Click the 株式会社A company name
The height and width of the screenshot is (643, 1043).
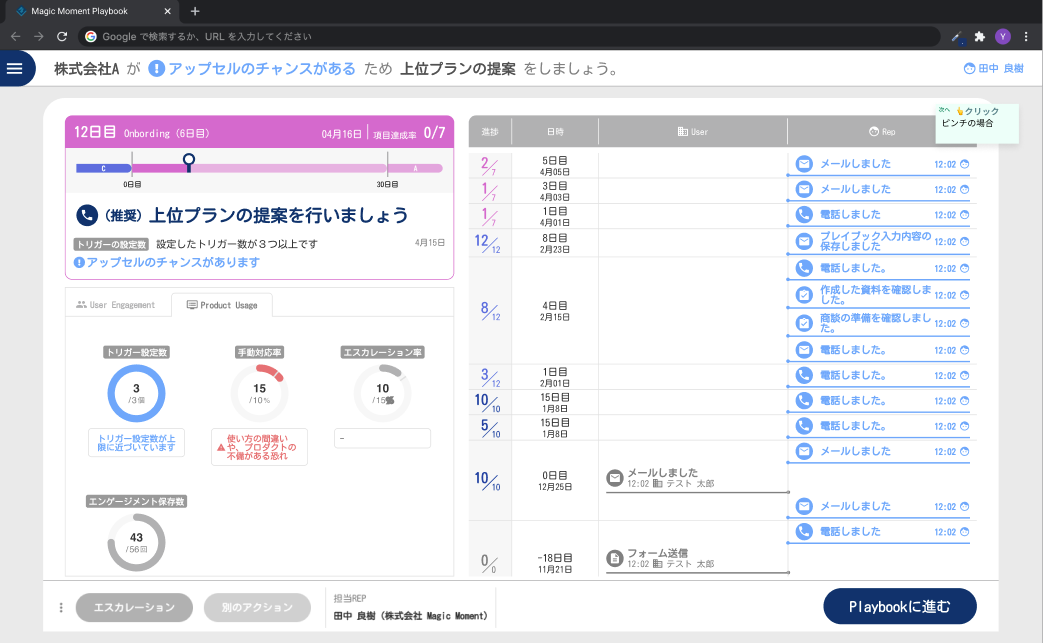(86, 68)
